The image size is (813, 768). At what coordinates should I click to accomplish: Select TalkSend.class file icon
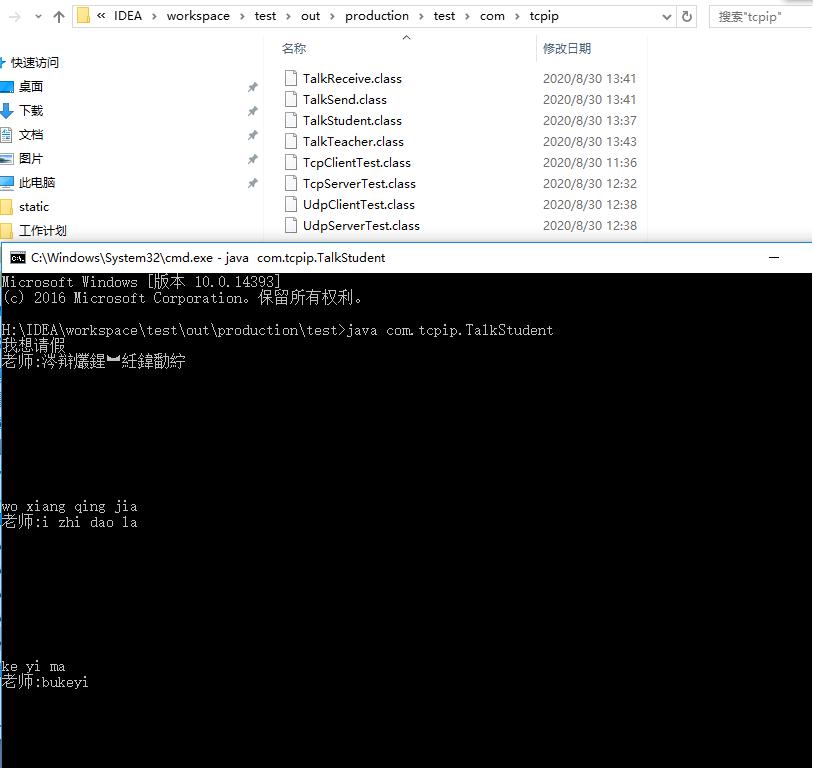291,99
